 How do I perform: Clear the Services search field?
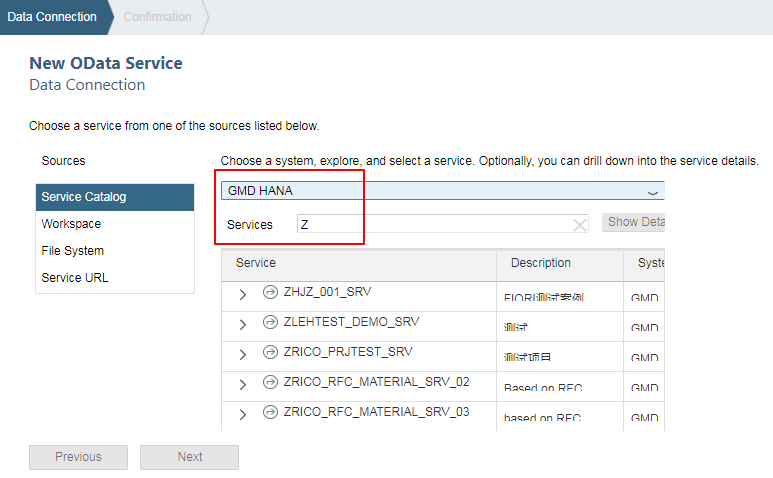click(580, 225)
